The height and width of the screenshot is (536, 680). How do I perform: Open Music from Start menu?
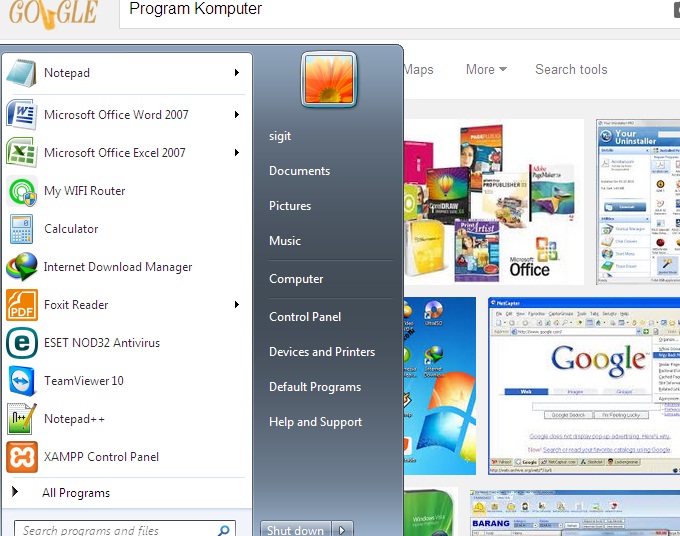(x=285, y=241)
